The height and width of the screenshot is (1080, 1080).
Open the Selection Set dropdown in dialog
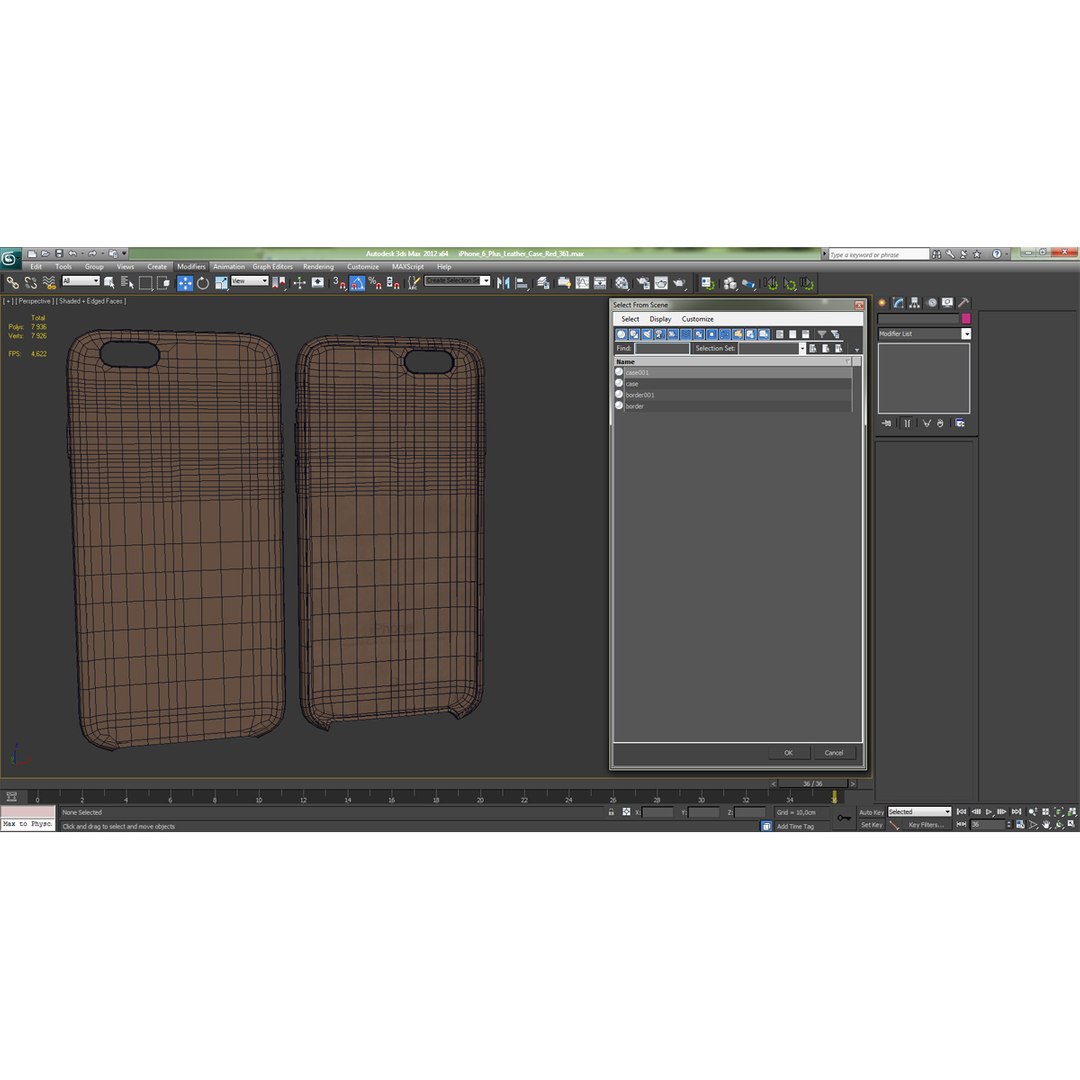point(802,349)
